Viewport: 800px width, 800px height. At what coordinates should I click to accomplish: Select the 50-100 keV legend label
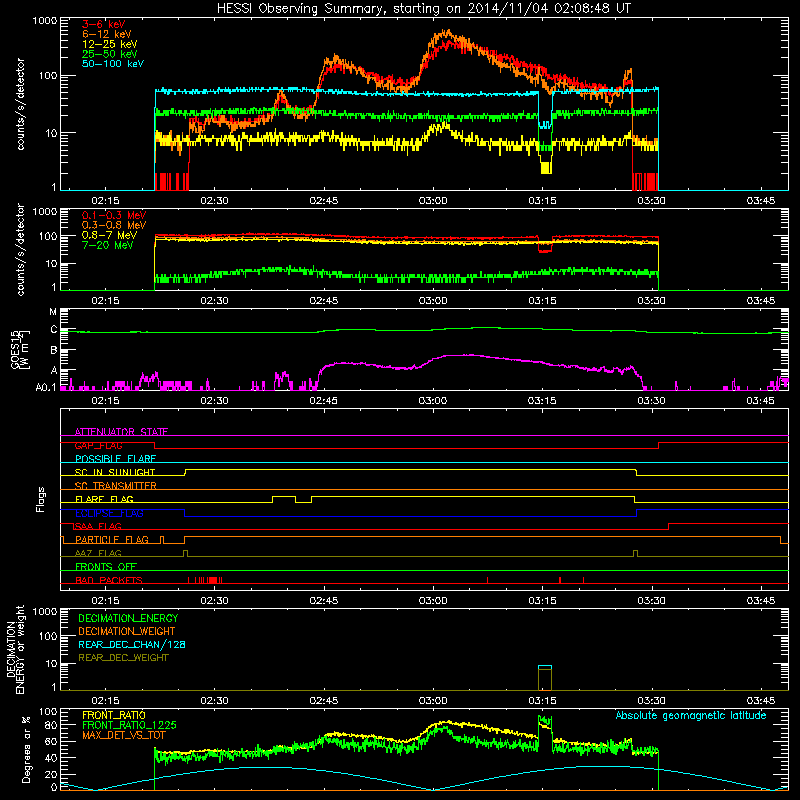point(113,64)
